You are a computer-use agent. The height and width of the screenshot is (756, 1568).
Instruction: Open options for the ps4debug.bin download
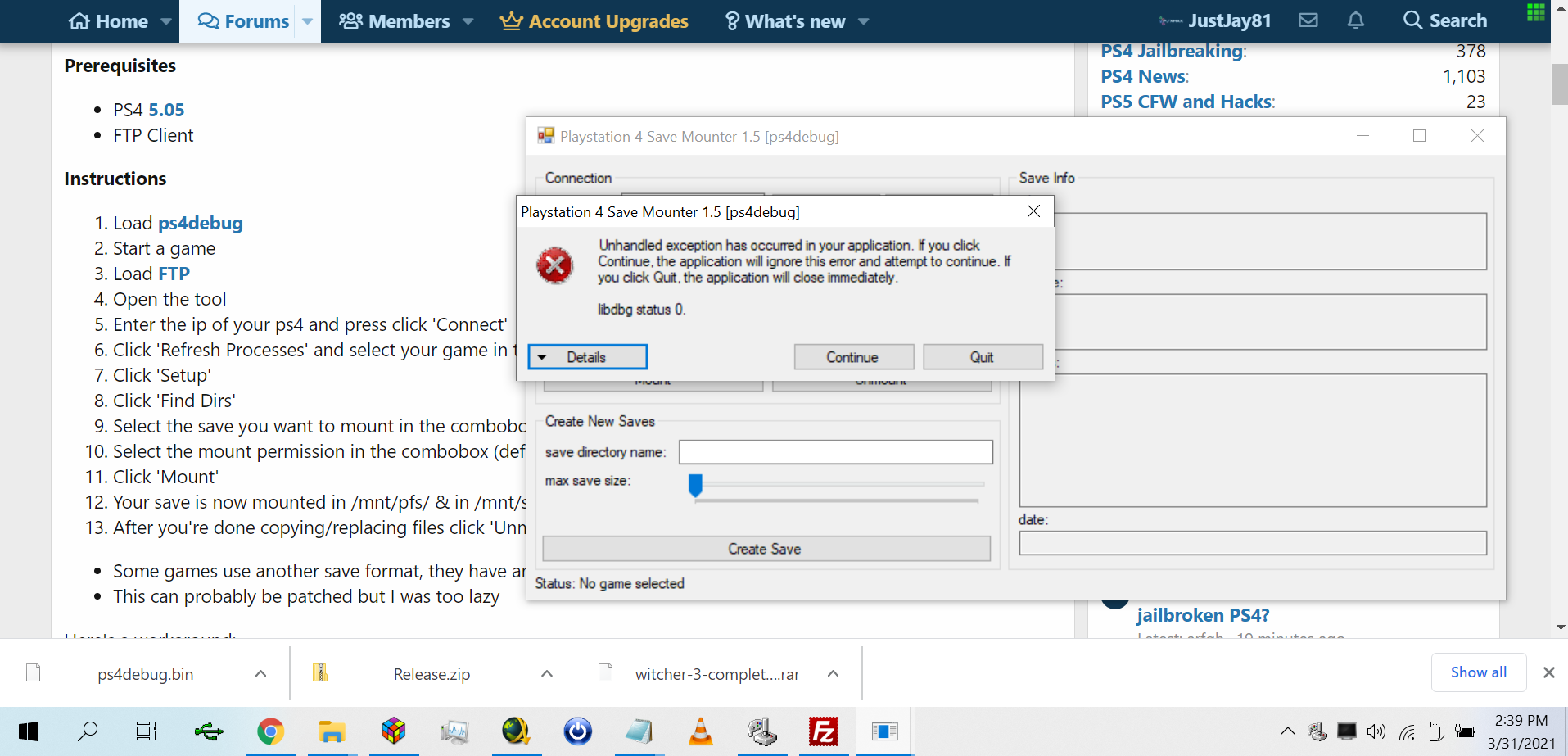(260, 673)
